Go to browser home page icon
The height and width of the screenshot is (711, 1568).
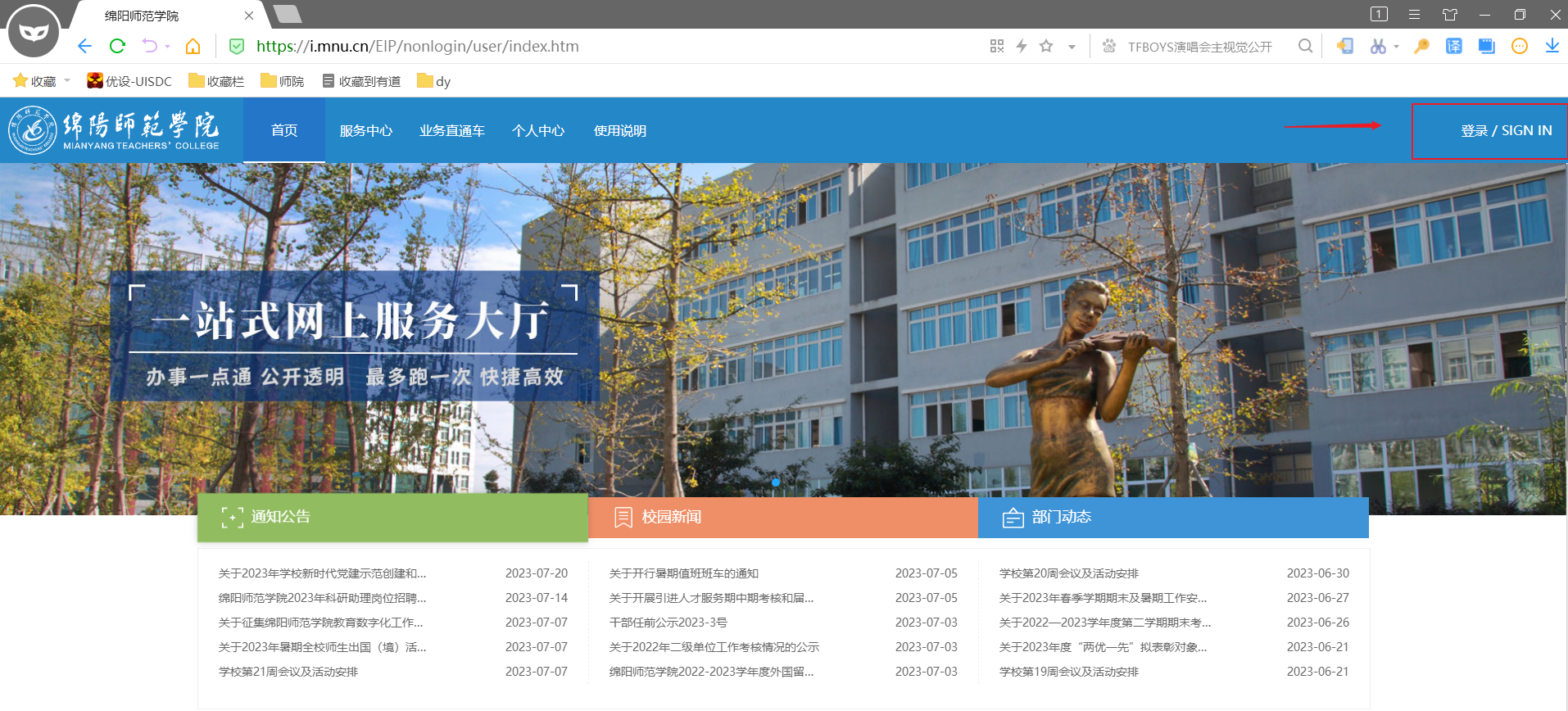click(193, 46)
